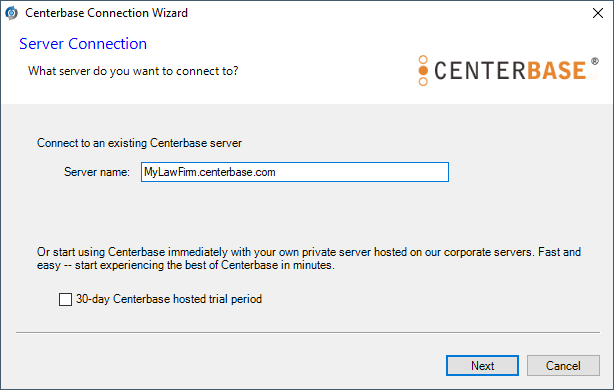Click the "Centerbase Connection Wizard" title bar text
Viewport: 614px width, 390px height.
pos(106,13)
